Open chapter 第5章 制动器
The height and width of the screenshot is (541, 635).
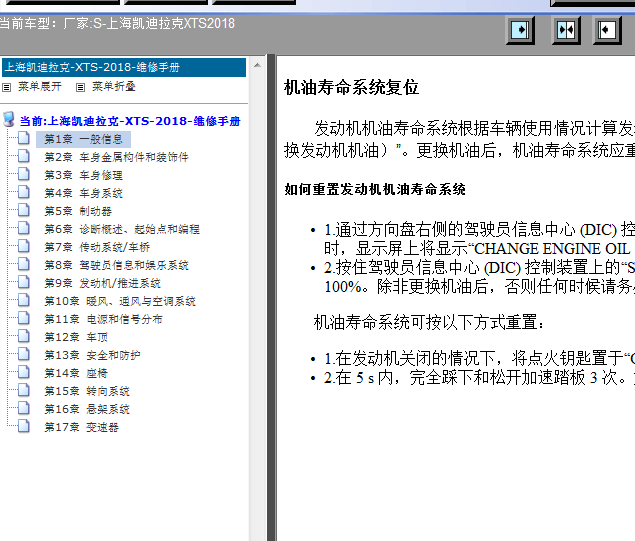click(x=78, y=211)
